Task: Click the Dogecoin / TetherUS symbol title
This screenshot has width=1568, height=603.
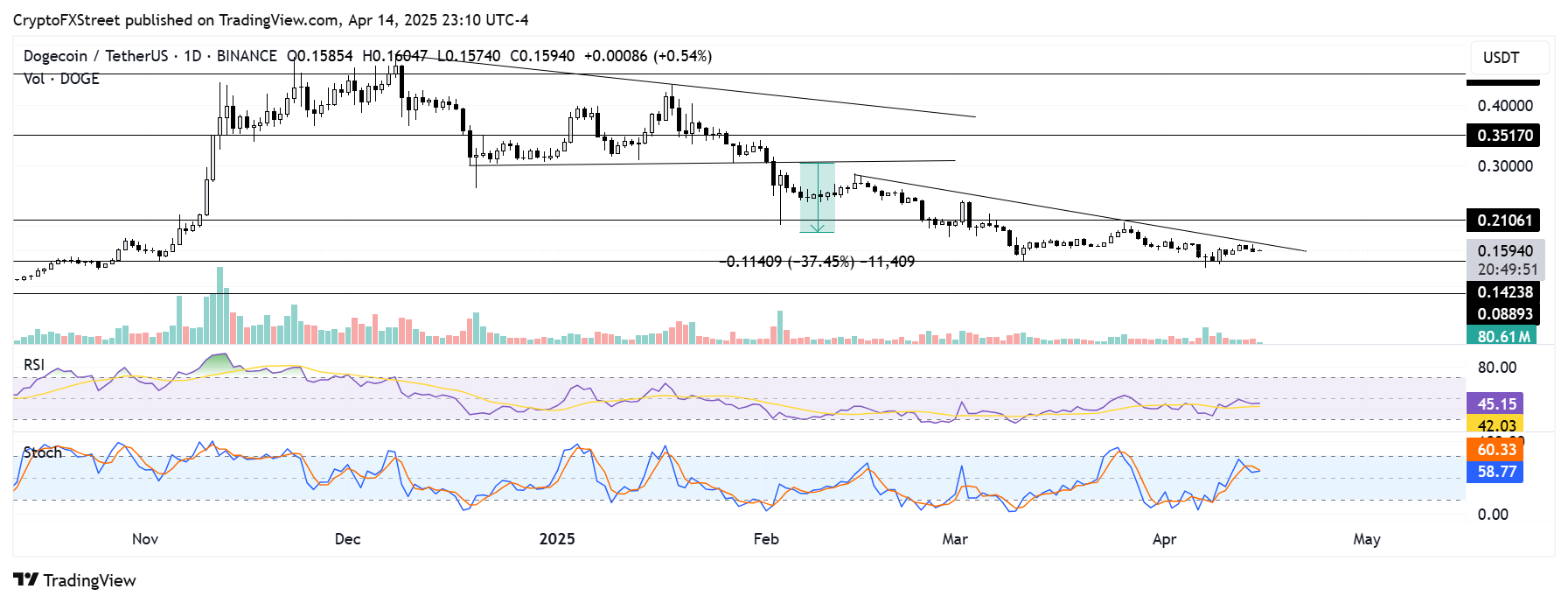Action: (x=95, y=56)
